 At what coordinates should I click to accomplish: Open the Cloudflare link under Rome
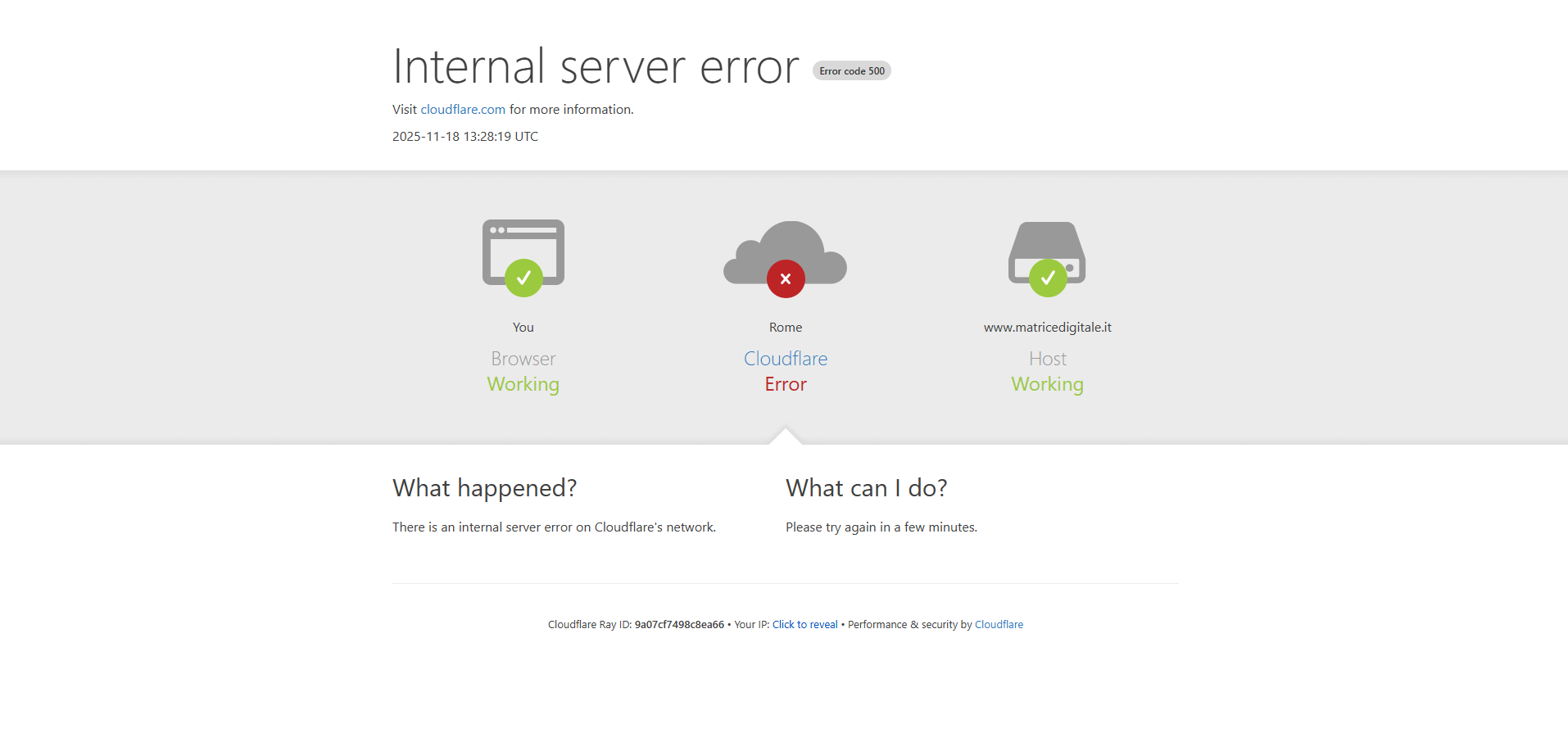coord(786,359)
